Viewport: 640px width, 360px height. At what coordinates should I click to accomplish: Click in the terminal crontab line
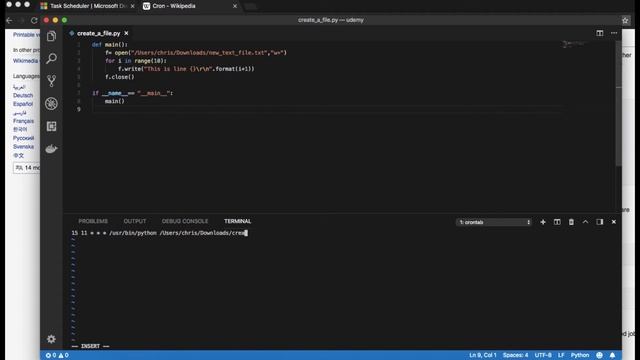(x=159, y=233)
